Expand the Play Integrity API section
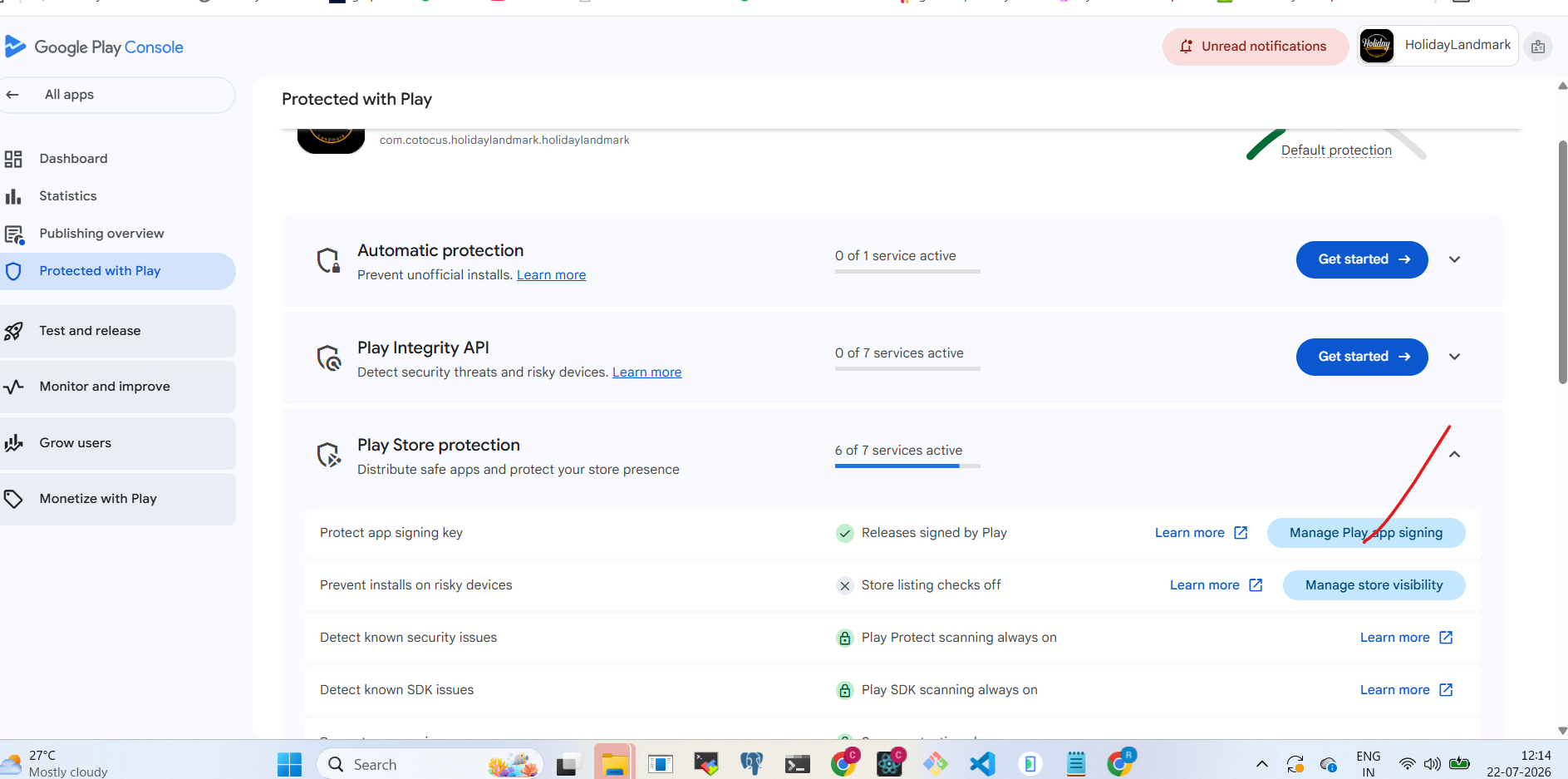The width and height of the screenshot is (1568, 779). pos(1454,357)
